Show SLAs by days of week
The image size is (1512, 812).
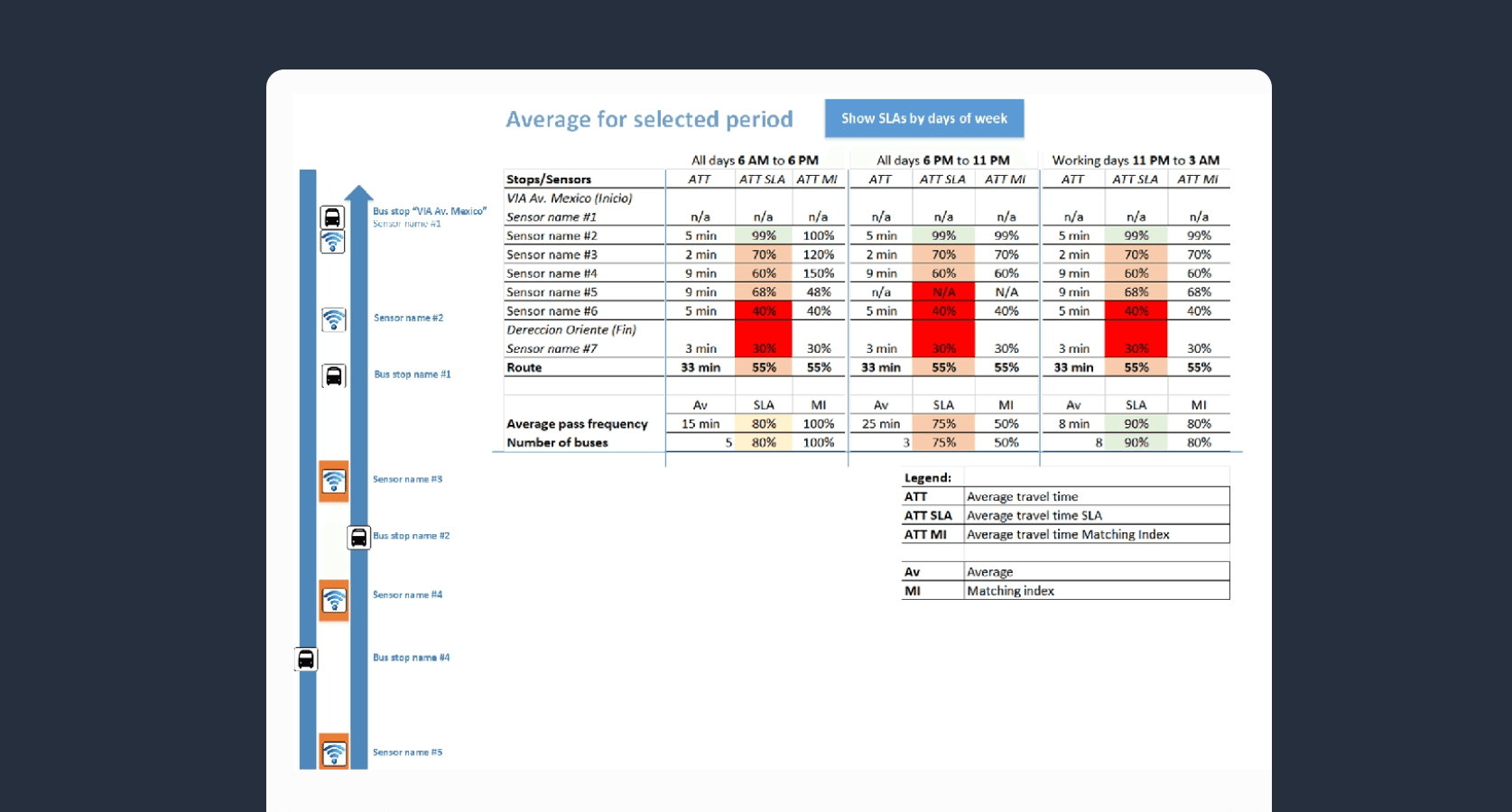[924, 118]
